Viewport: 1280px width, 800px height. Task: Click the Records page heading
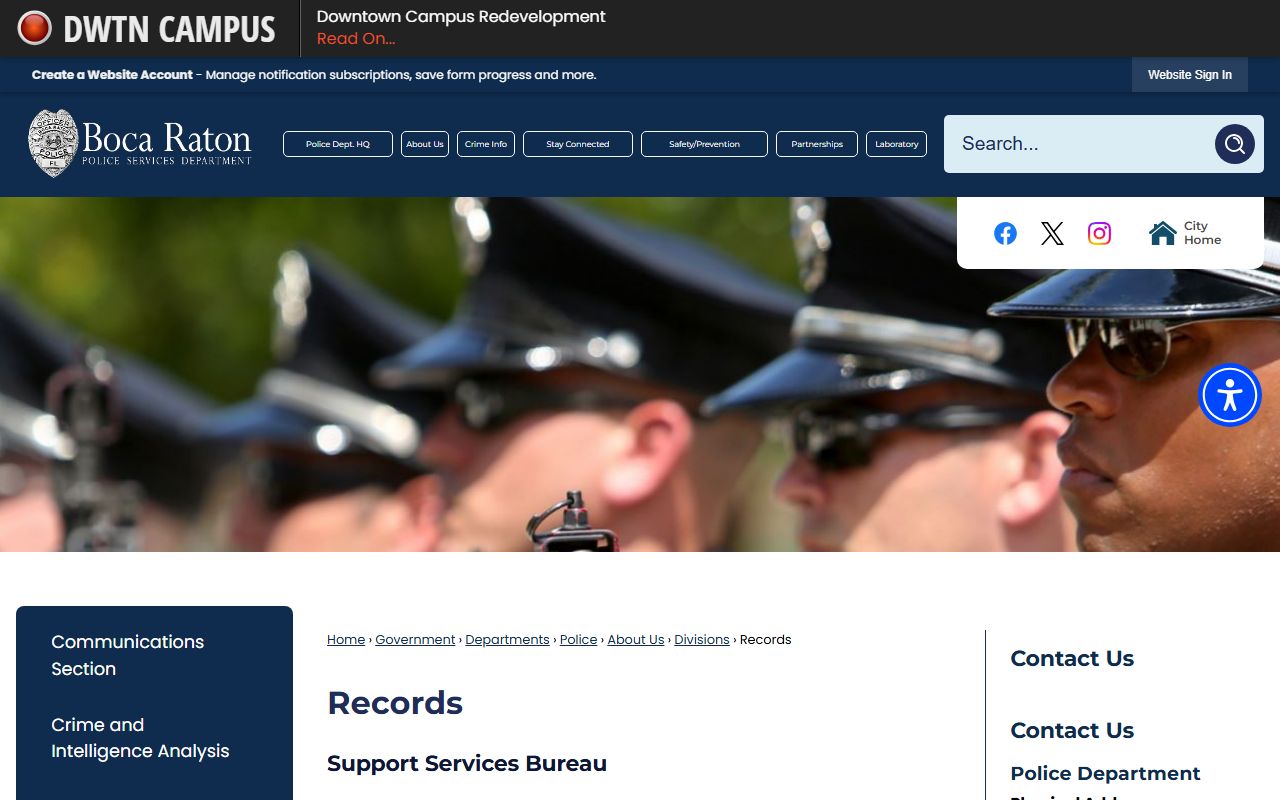click(395, 703)
